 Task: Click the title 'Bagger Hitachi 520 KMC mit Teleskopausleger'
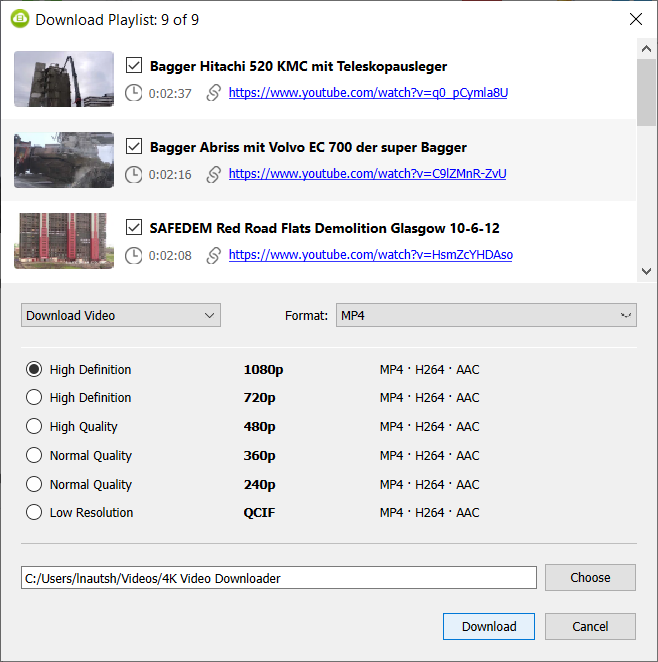click(x=298, y=66)
